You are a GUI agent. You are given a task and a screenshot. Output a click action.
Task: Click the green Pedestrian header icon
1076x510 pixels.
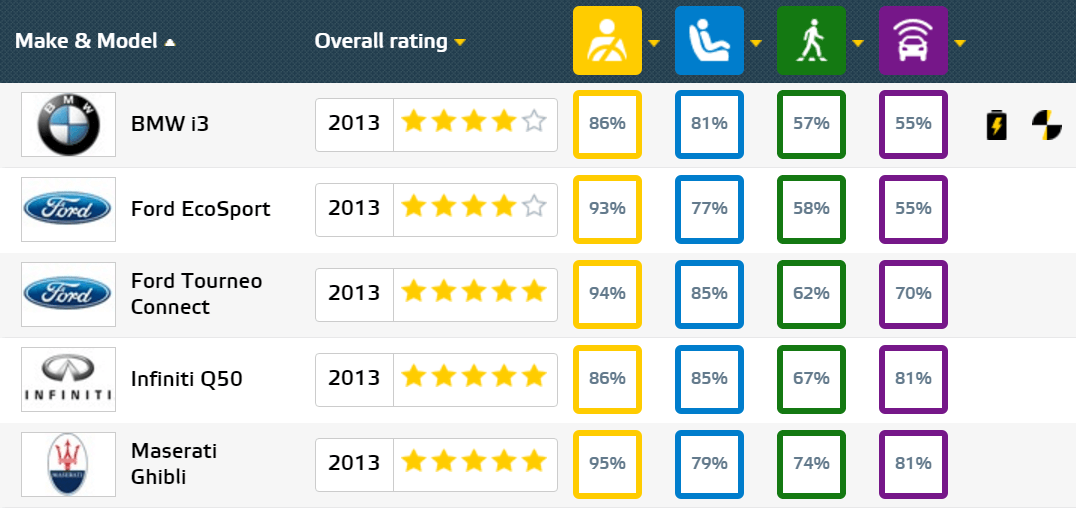click(x=811, y=40)
